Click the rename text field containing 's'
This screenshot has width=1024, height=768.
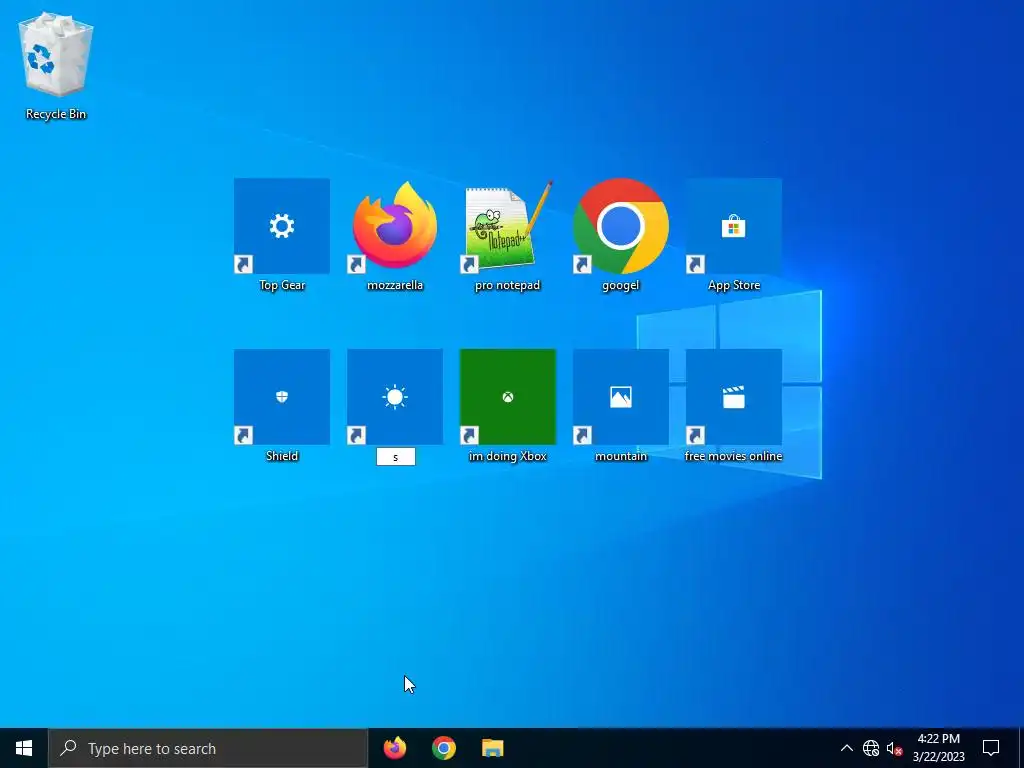[395, 456]
